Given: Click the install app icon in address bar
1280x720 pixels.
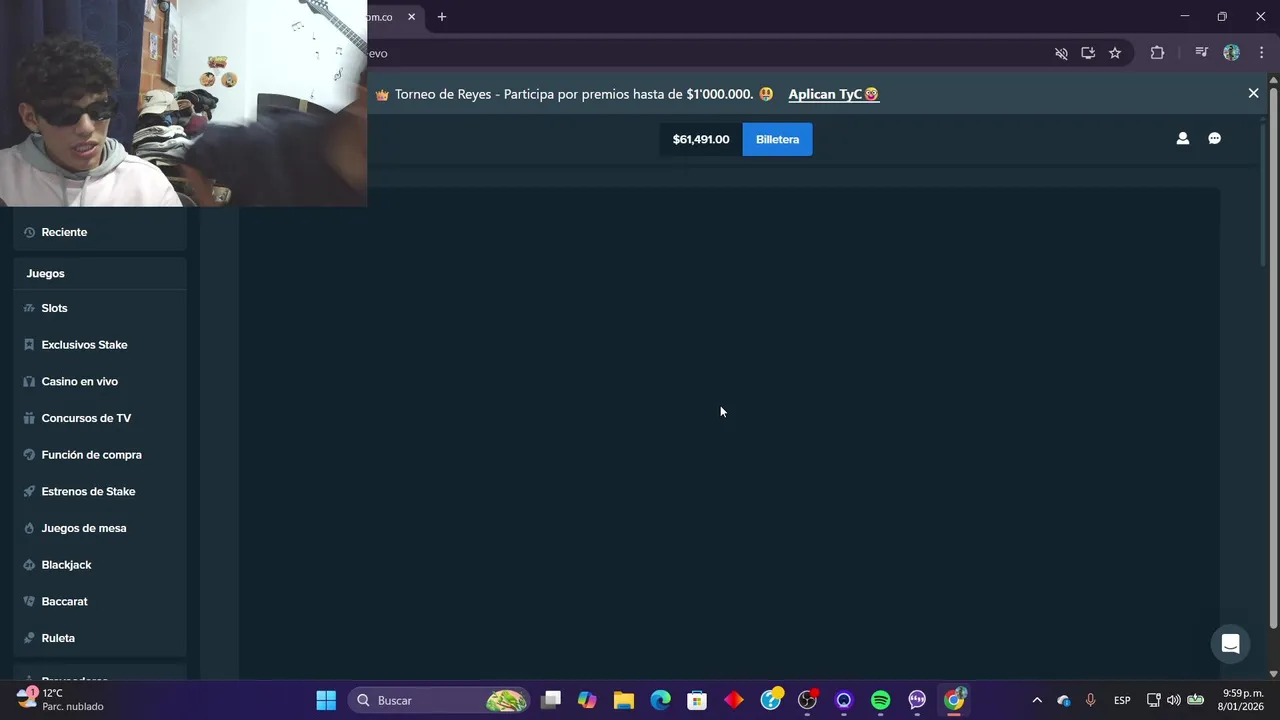Looking at the screenshot, I should click(1088, 53).
